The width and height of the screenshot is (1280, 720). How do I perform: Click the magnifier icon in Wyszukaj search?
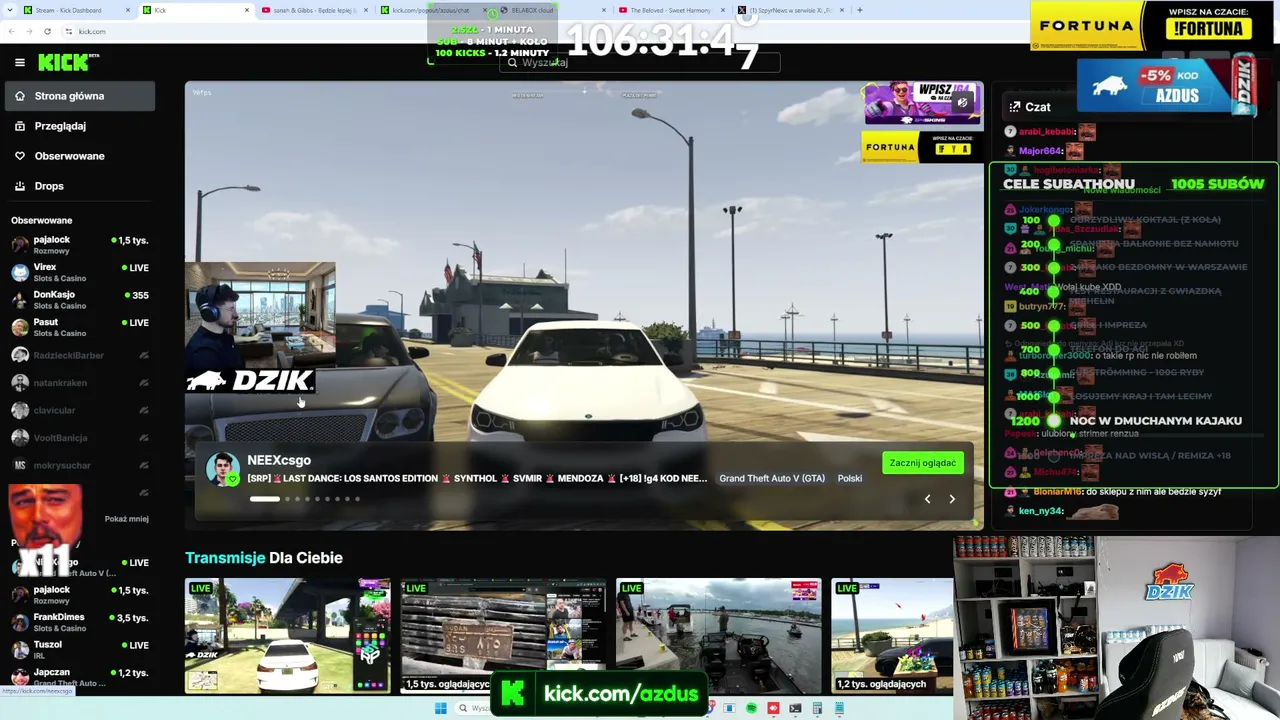point(512,62)
